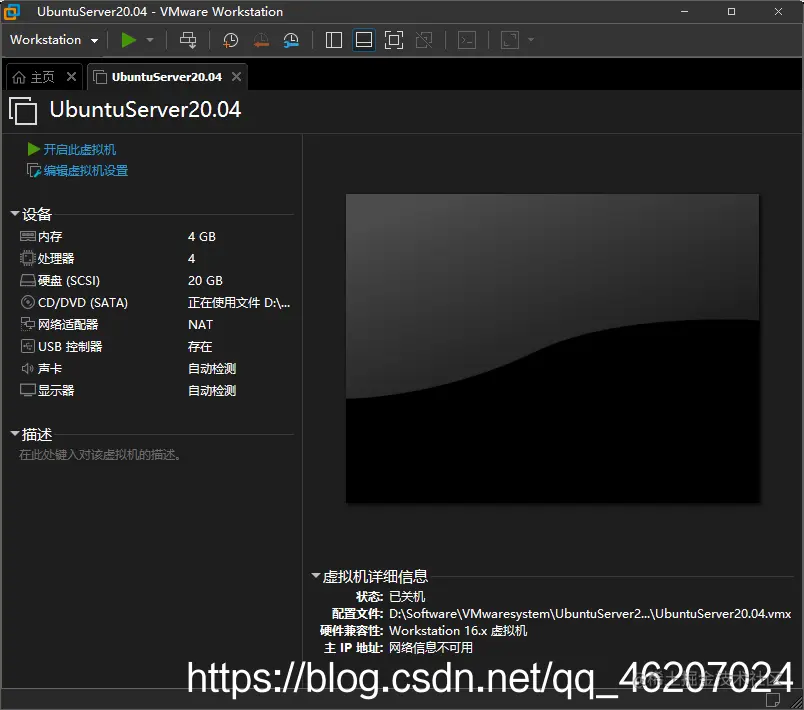Collapse the 设备 section
Screen dimensions: 804x710
tap(15, 213)
